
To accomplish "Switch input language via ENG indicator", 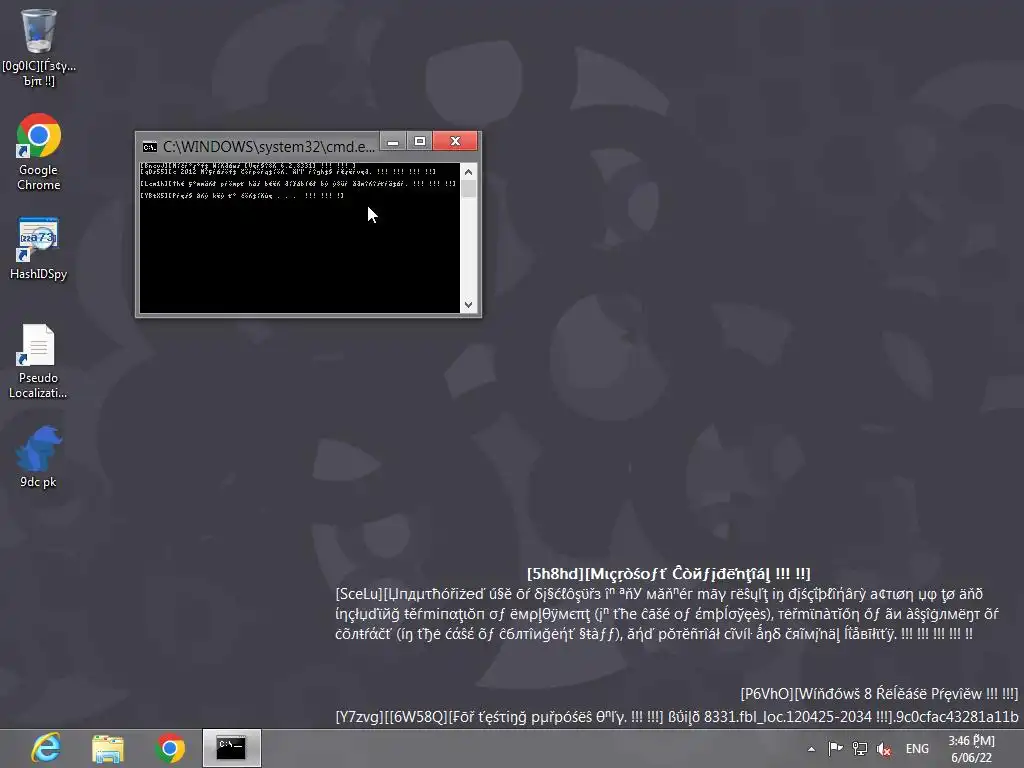I will pos(917,749).
